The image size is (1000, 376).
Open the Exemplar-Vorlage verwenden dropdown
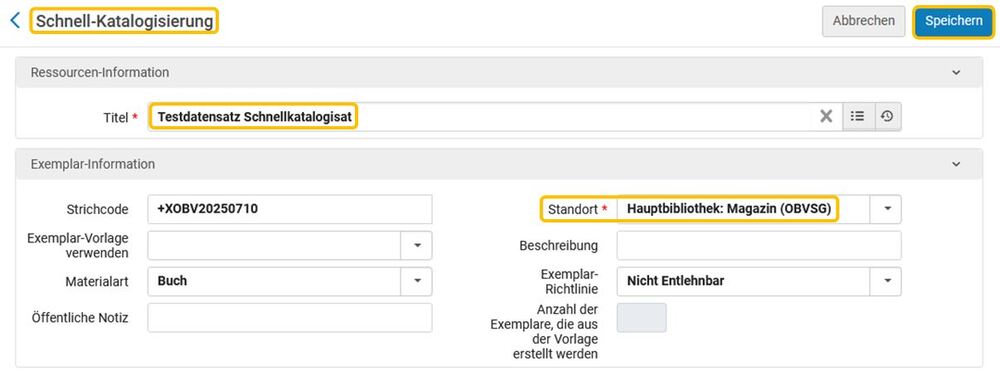(417, 245)
